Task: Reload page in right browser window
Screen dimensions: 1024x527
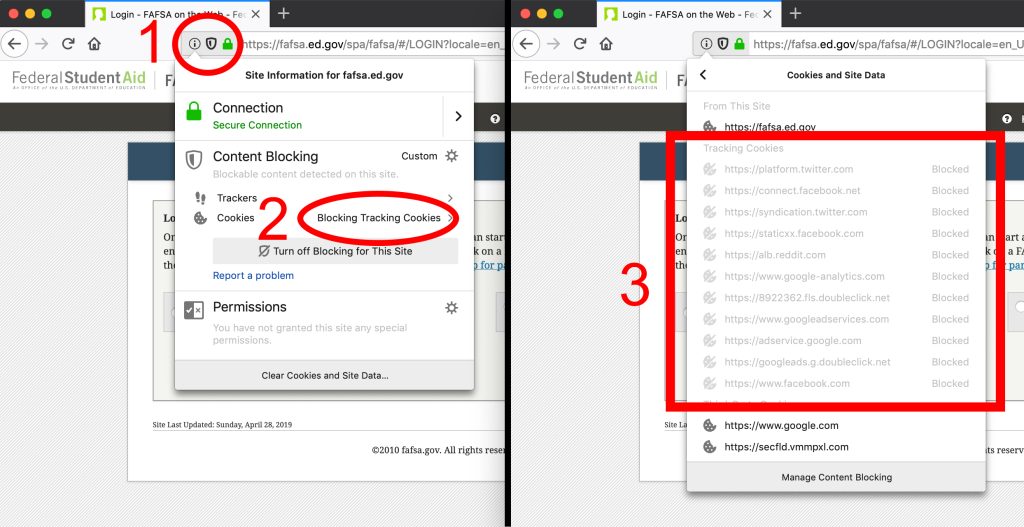Action: point(579,44)
